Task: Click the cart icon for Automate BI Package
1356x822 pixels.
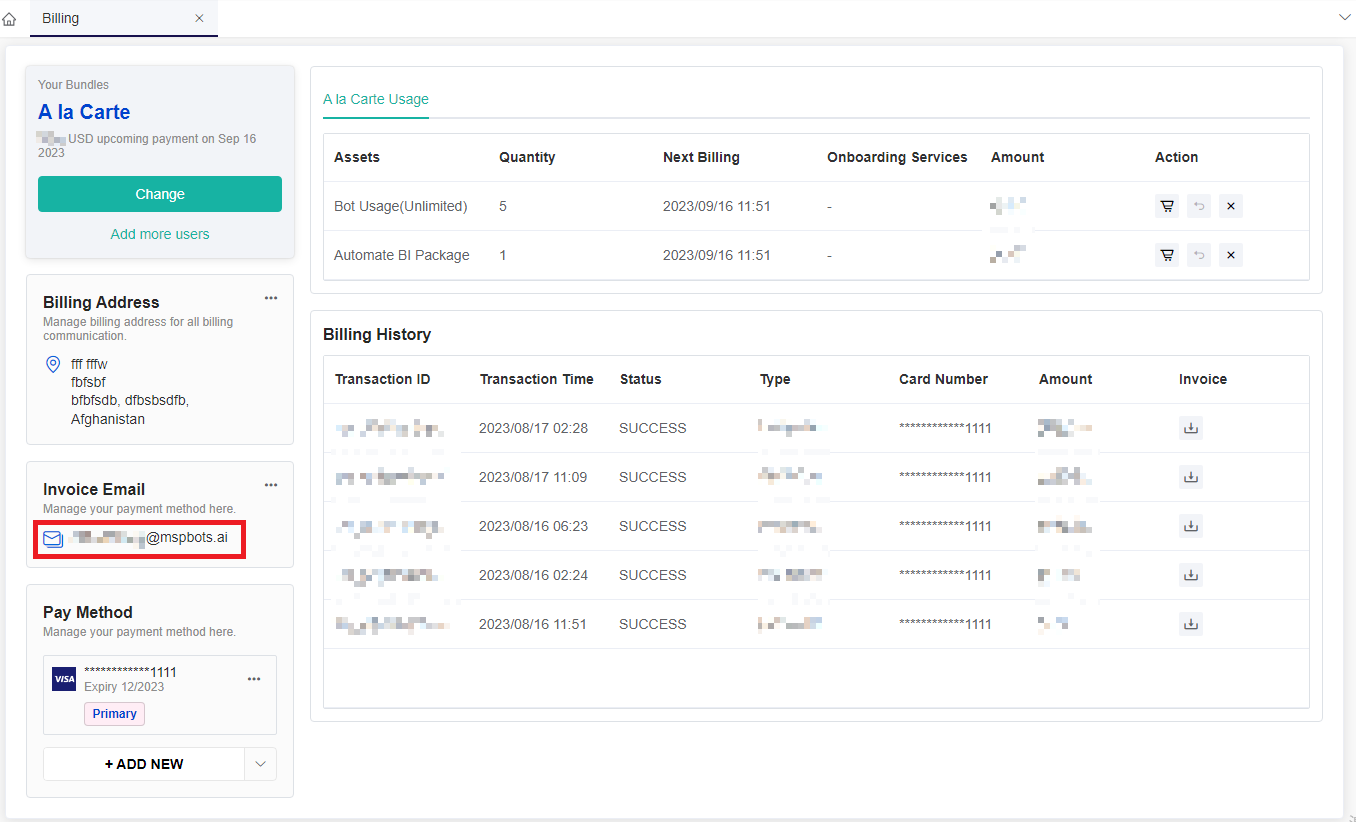Action: coord(1166,255)
